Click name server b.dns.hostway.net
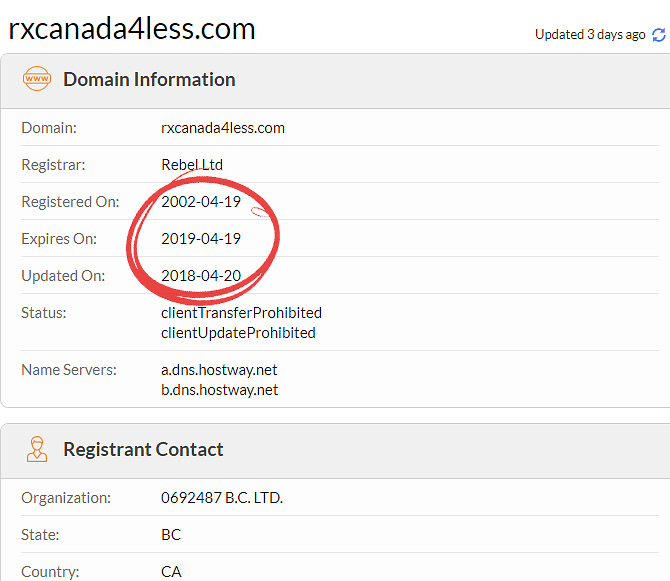The height and width of the screenshot is (581, 670). point(220,390)
